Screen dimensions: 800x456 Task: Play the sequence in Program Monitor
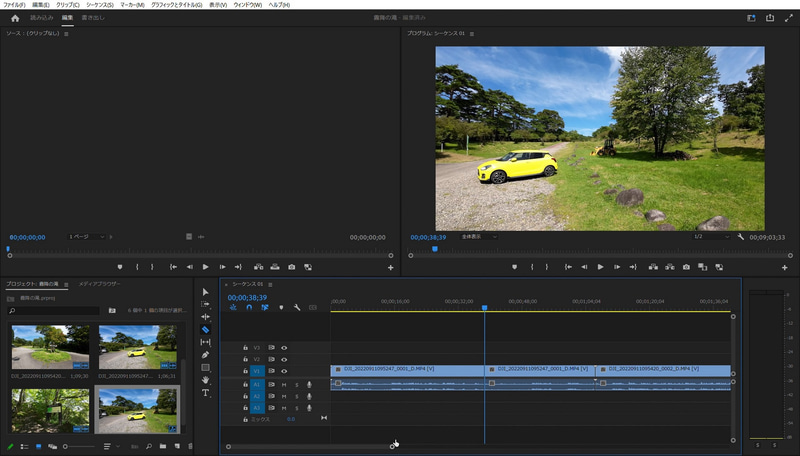pyautogui.click(x=600, y=267)
